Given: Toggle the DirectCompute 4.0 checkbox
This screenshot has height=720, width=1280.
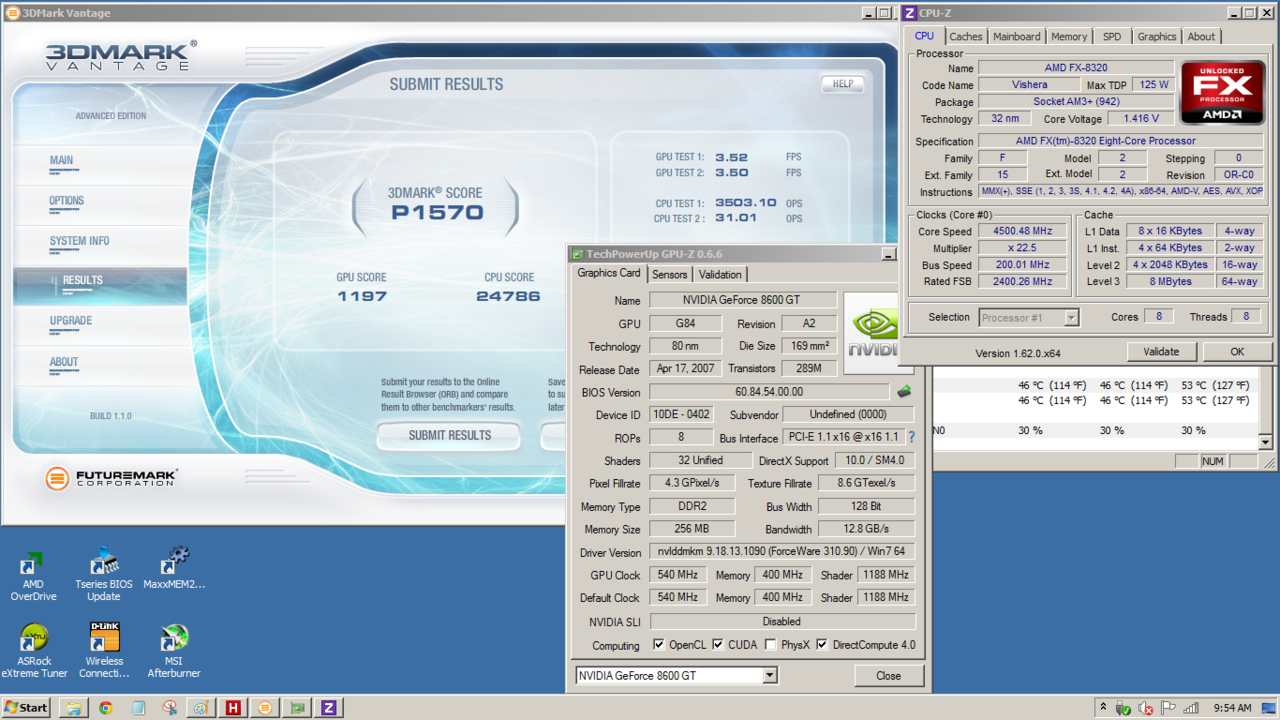Looking at the screenshot, I should click(821, 645).
